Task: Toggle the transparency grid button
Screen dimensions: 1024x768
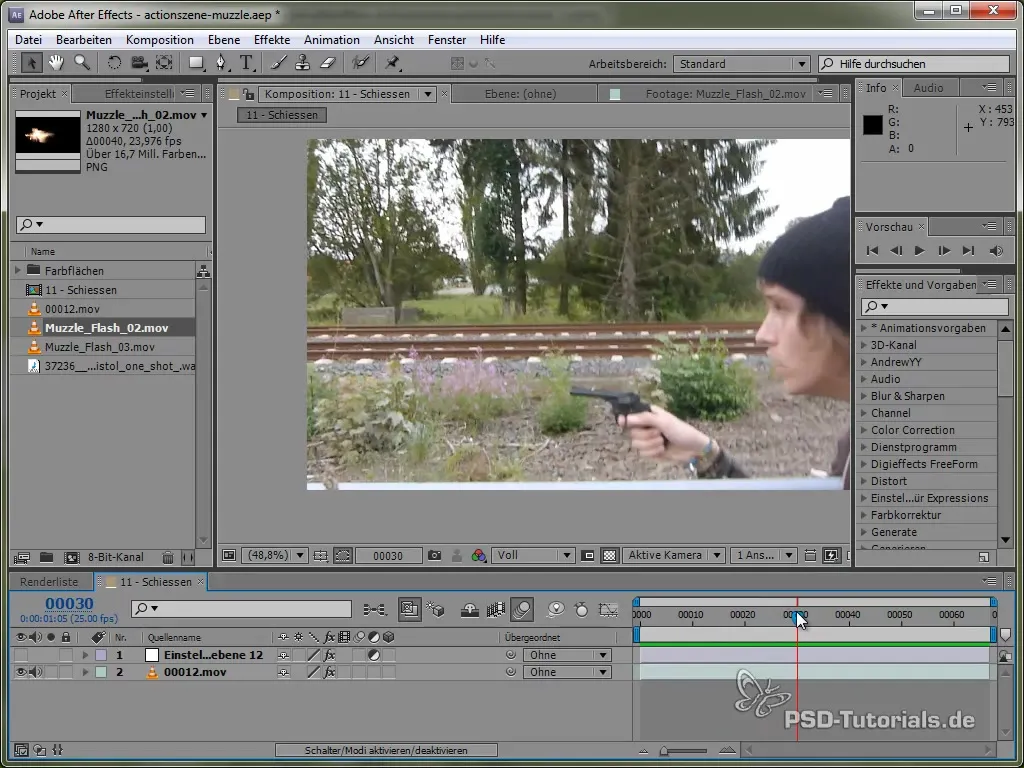Action: [x=609, y=556]
